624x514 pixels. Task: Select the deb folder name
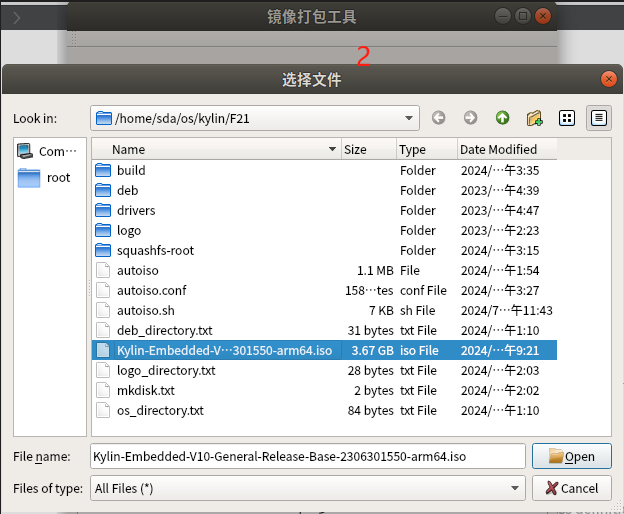coord(127,190)
